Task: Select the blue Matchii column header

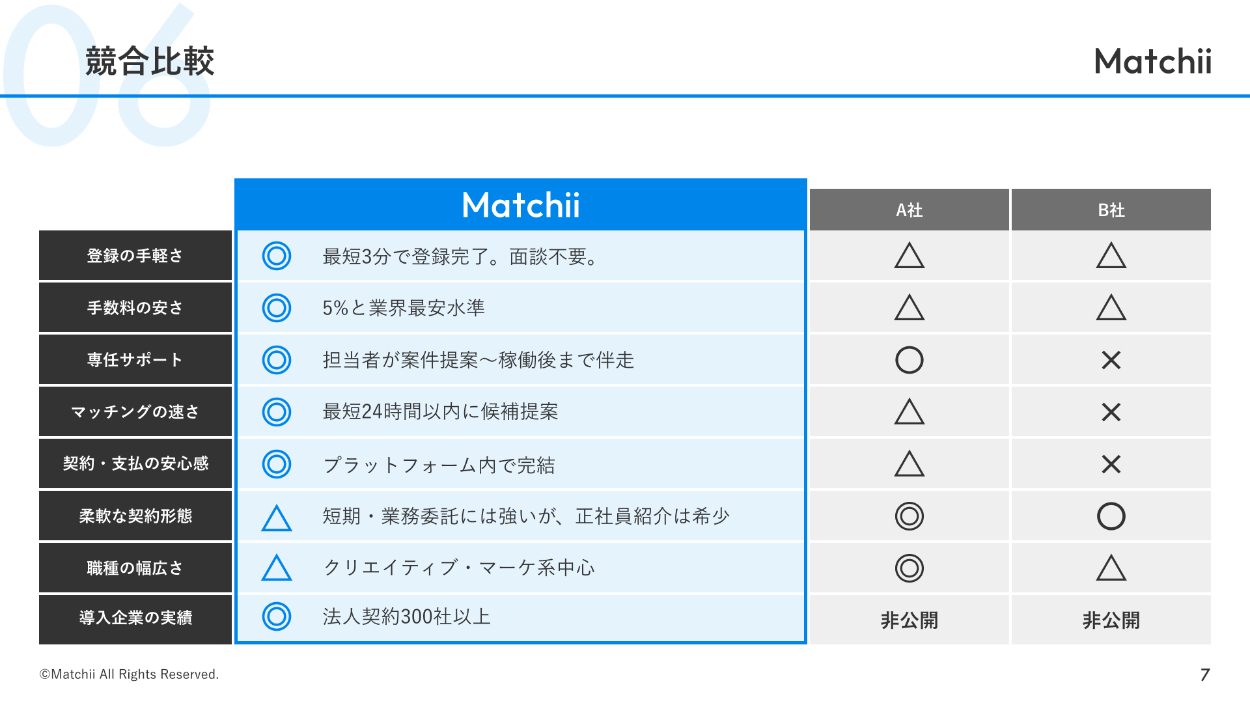Action: coord(520,205)
